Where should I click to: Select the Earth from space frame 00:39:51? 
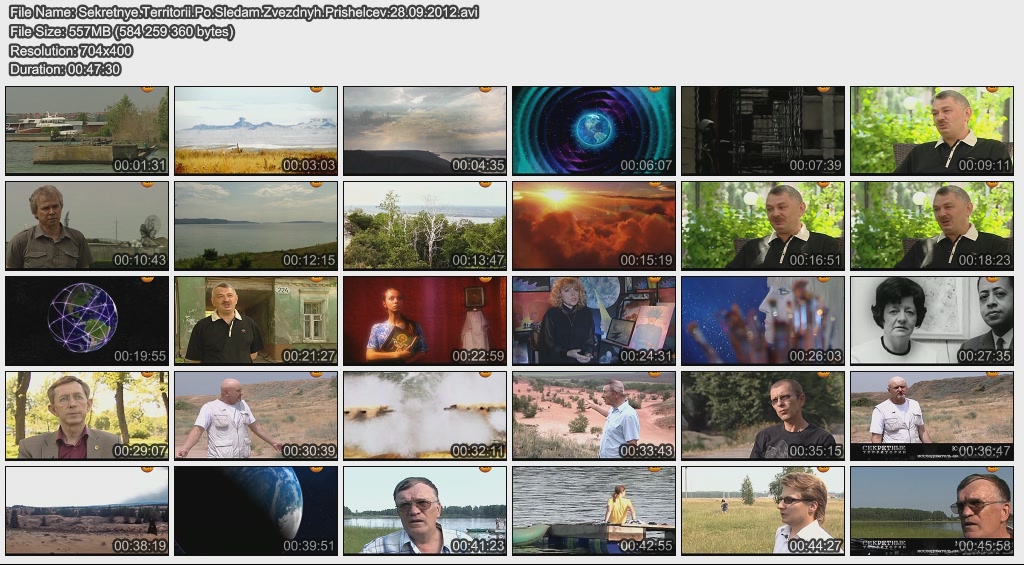pyautogui.click(x=256, y=511)
